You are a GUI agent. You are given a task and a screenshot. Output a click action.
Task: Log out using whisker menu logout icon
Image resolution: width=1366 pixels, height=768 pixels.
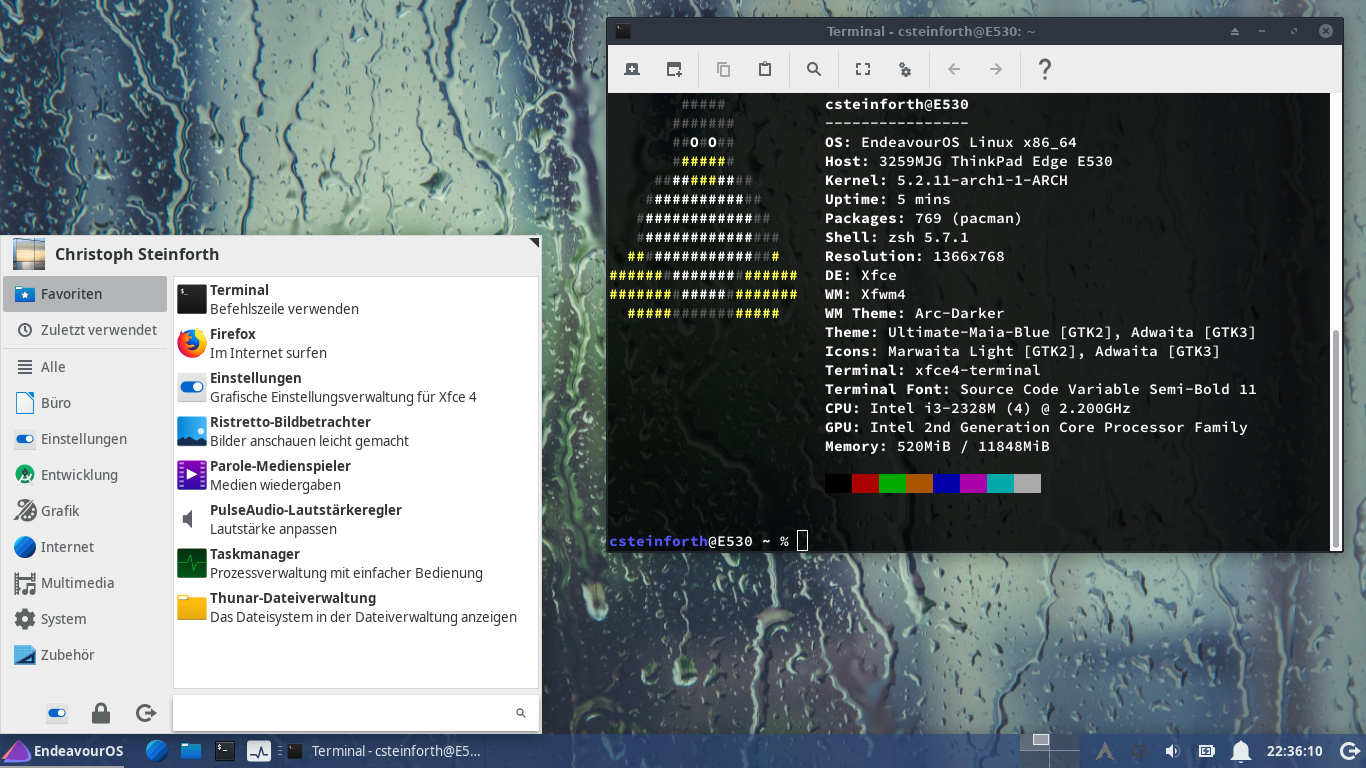coord(146,713)
